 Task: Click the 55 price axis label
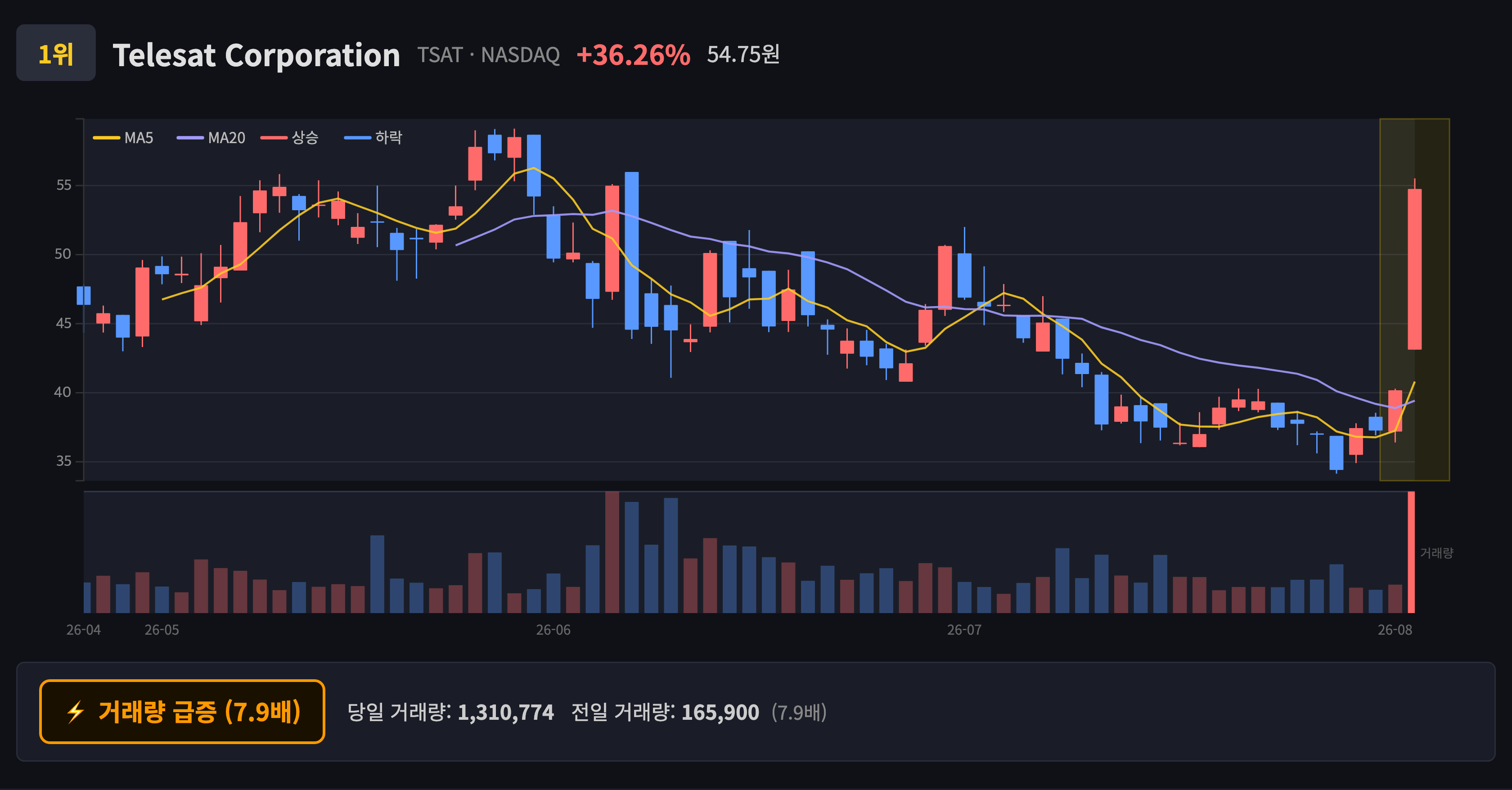tap(63, 185)
